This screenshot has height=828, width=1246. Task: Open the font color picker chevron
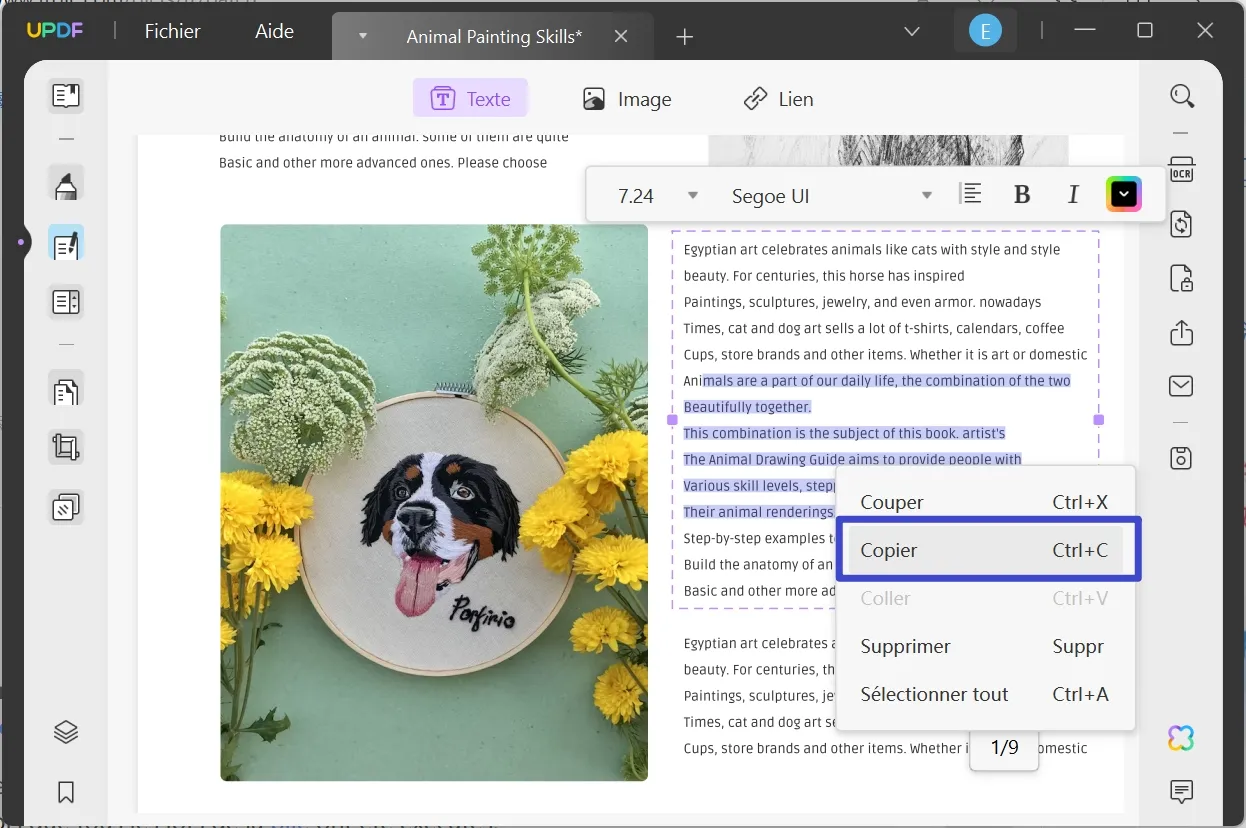pyautogui.click(x=1123, y=193)
